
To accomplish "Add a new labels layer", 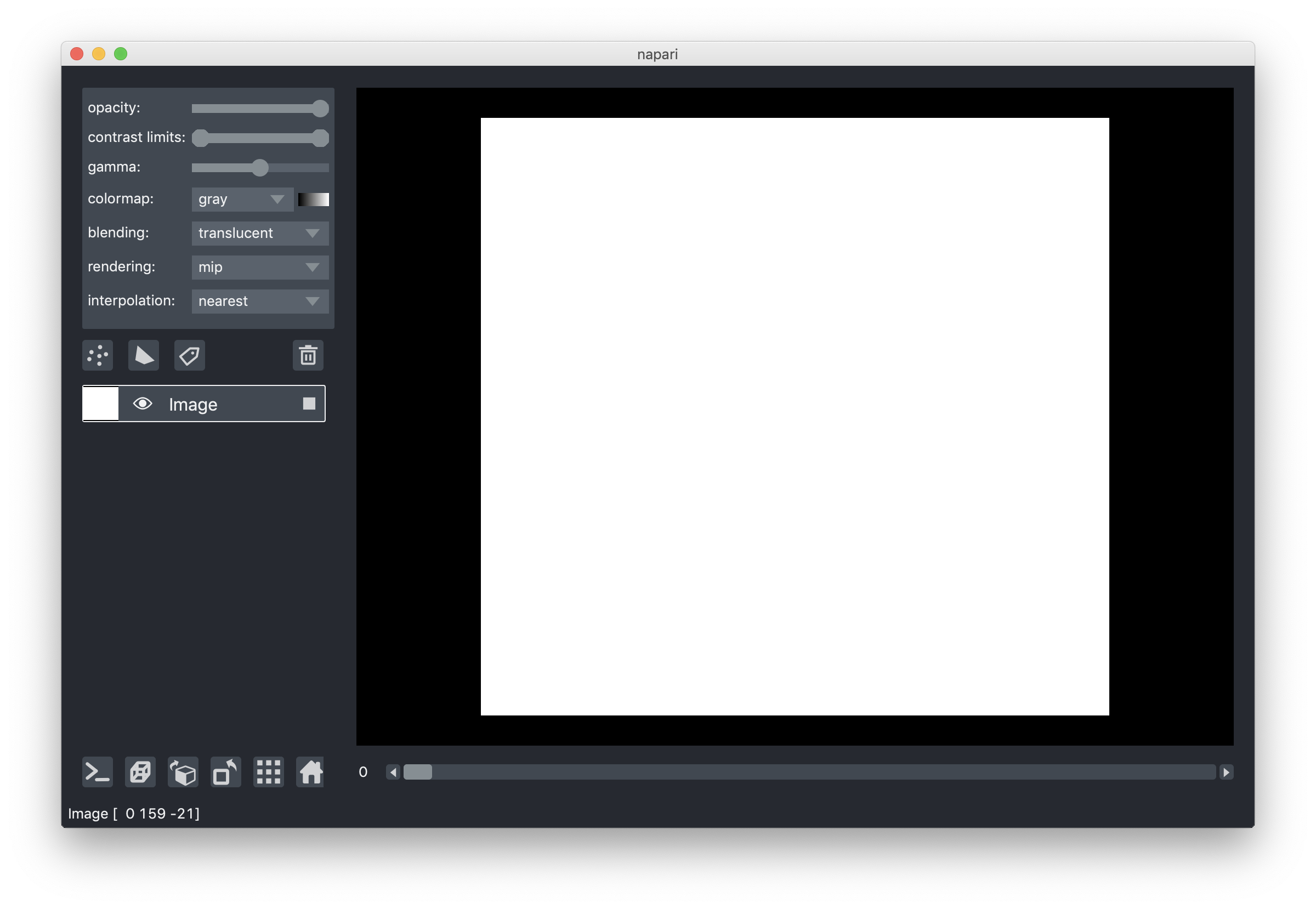I will (189, 355).
